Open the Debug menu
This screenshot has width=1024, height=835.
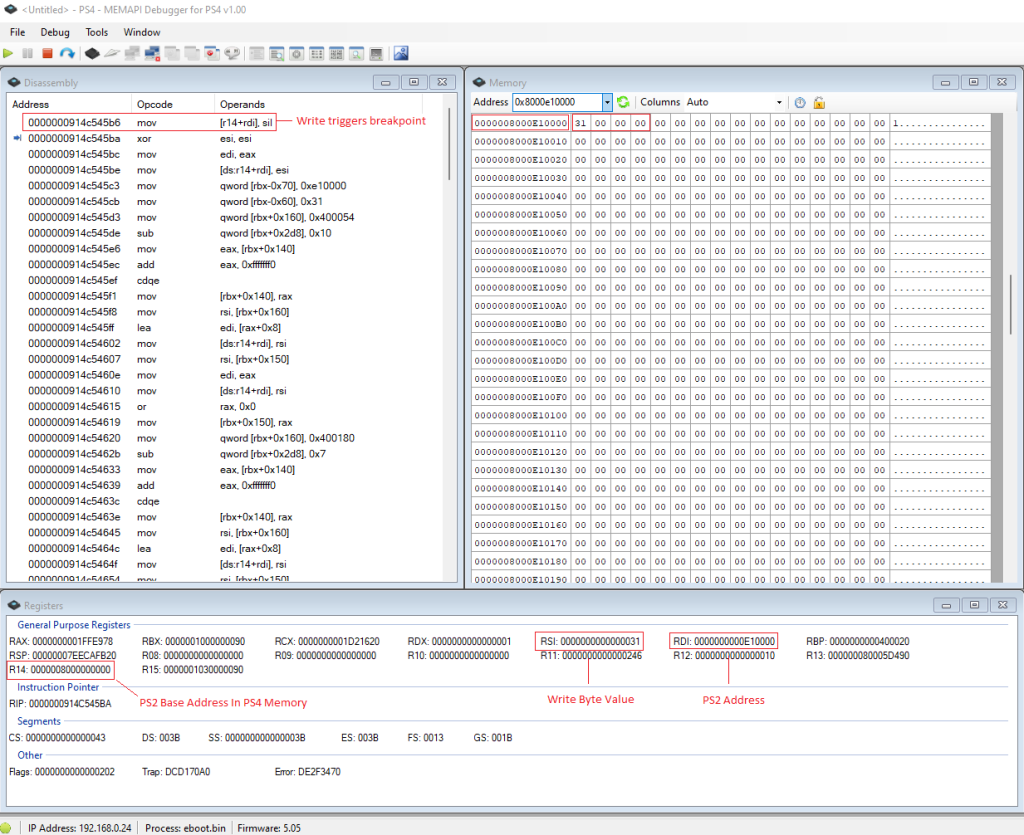[x=55, y=32]
